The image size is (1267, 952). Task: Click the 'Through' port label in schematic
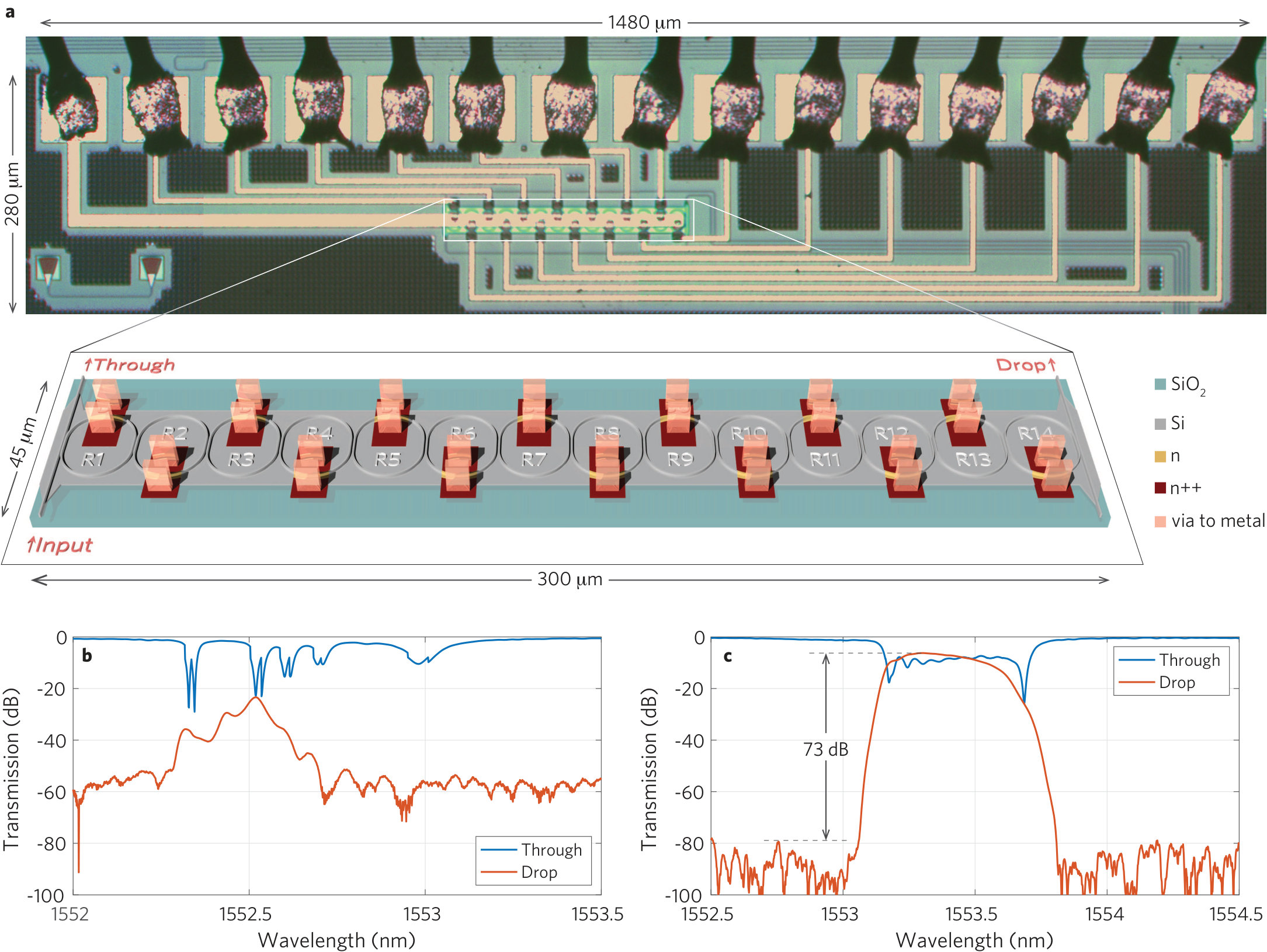pos(129,365)
